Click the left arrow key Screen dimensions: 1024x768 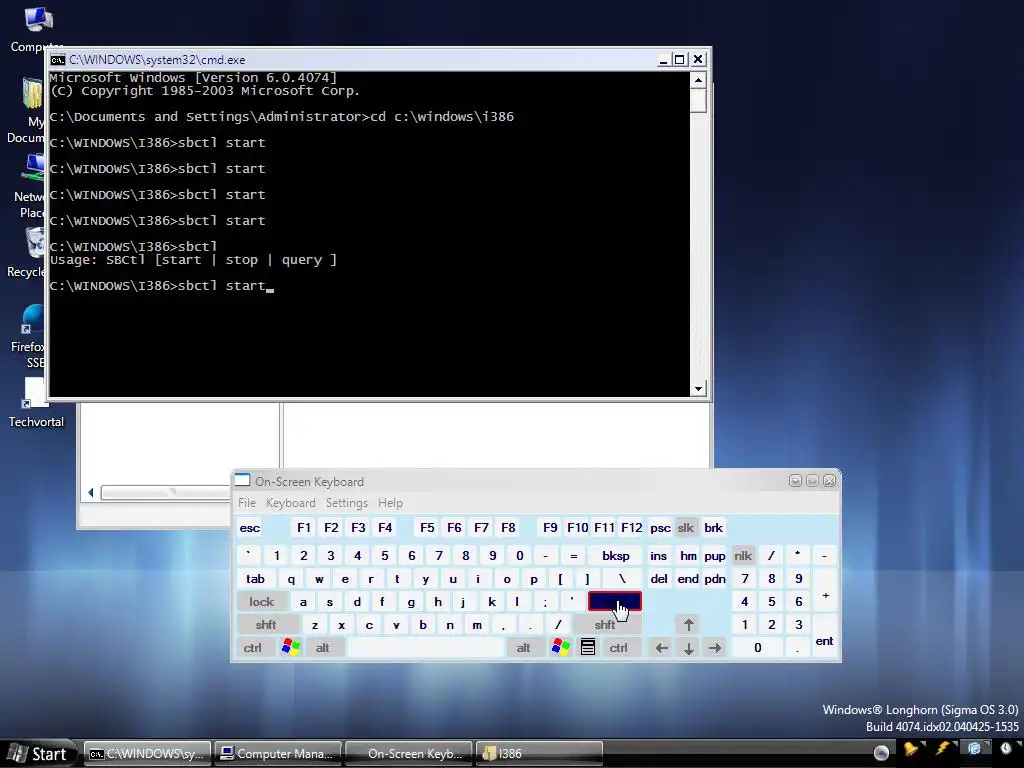(x=662, y=648)
